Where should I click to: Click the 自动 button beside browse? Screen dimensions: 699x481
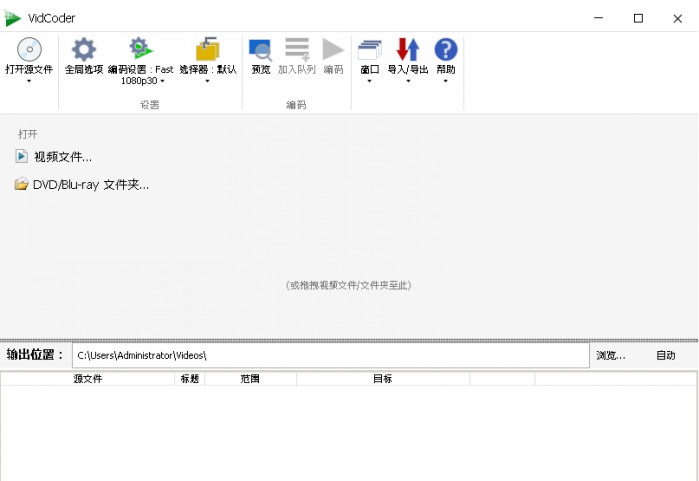tap(665, 355)
